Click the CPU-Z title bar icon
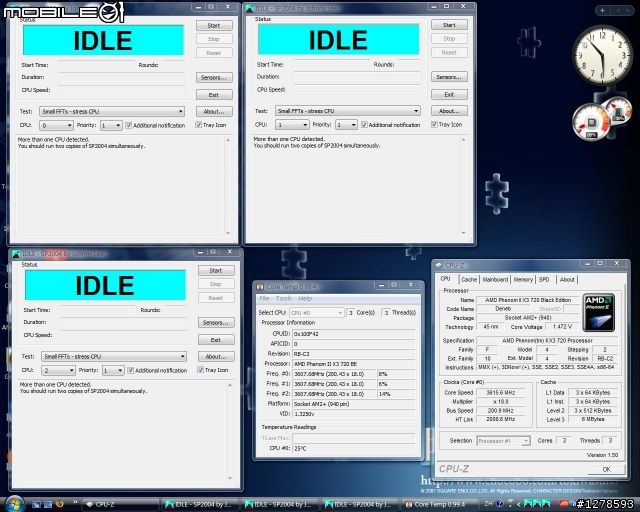 pos(439,265)
